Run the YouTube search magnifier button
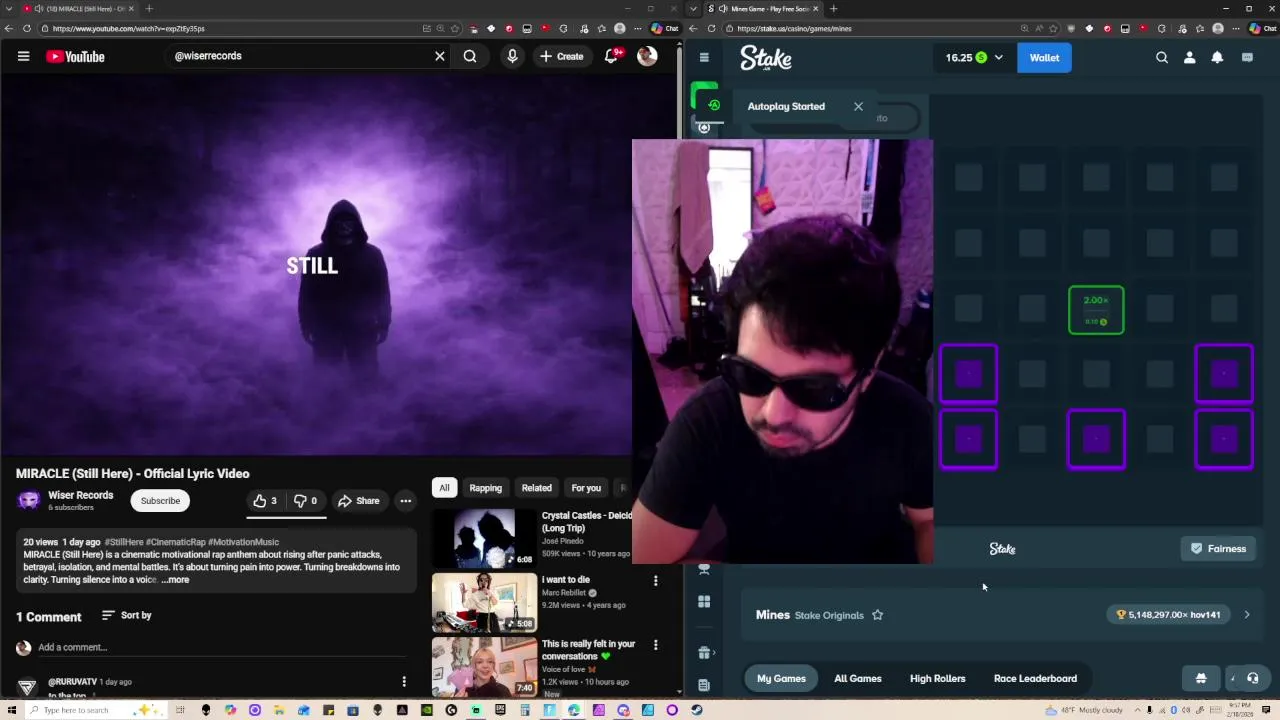1280x720 pixels. pyautogui.click(x=470, y=56)
